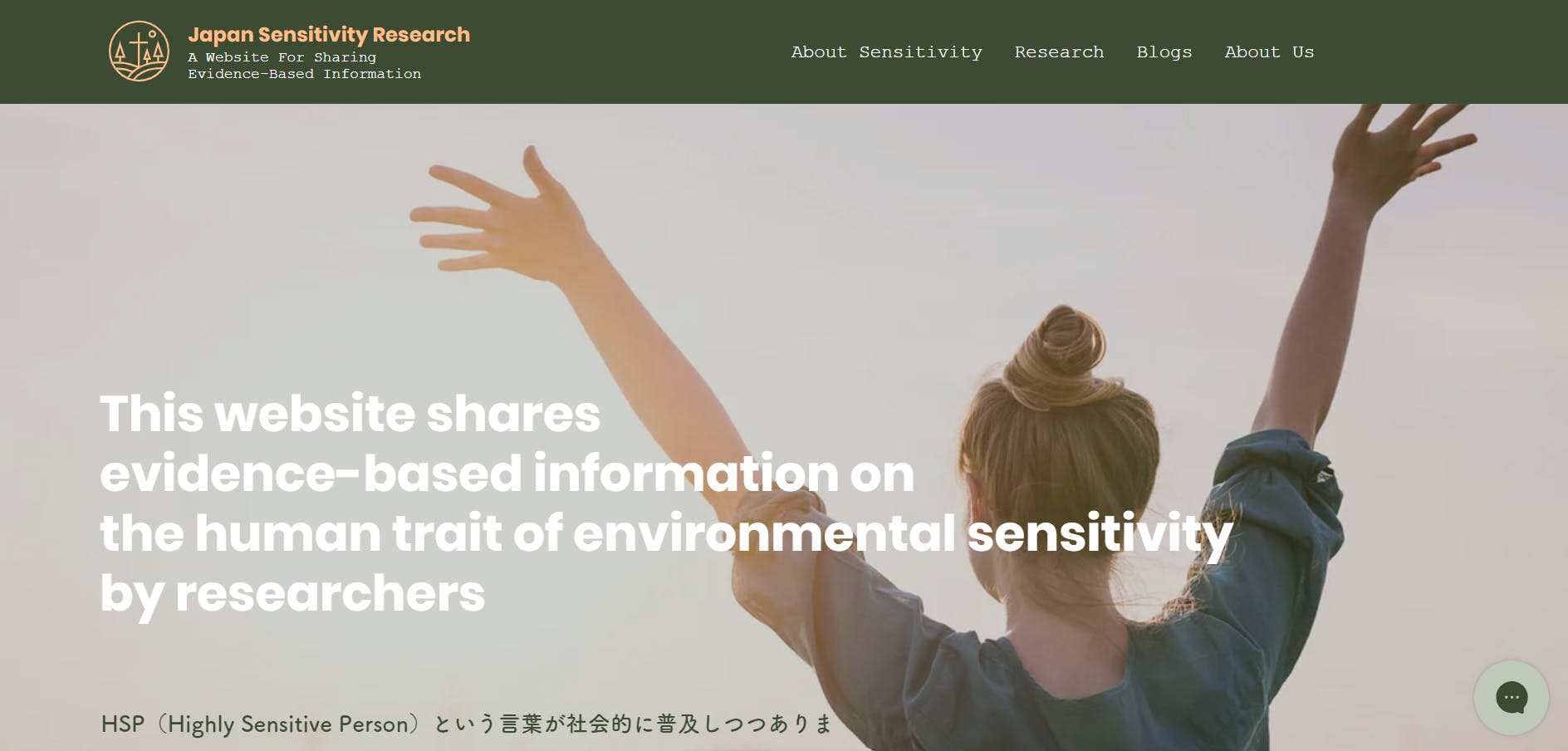Screen dimensions: 1568x751
Task: Click the Evidence-Based Information tagline
Action: tap(304, 74)
